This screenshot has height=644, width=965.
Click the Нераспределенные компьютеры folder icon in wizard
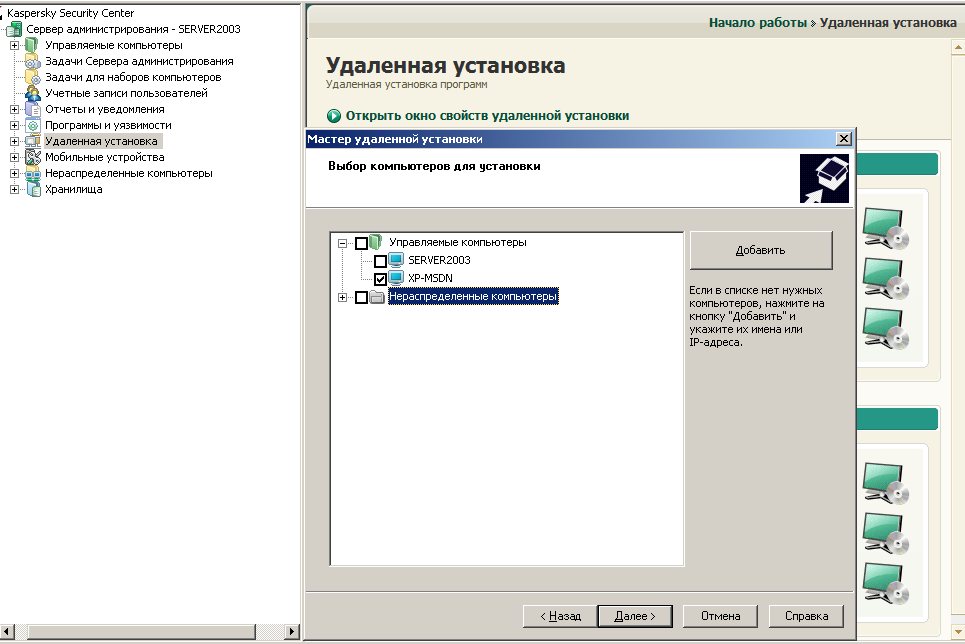(377, 297)
